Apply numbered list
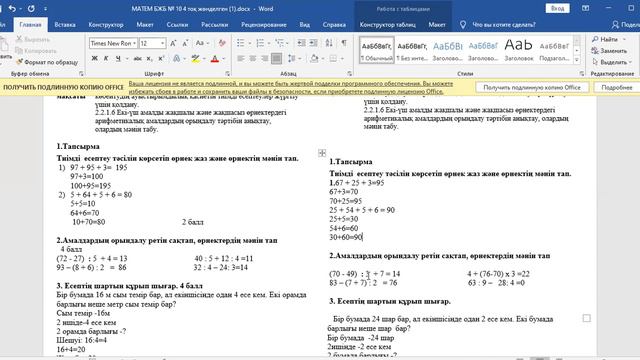 pos(260,43)
